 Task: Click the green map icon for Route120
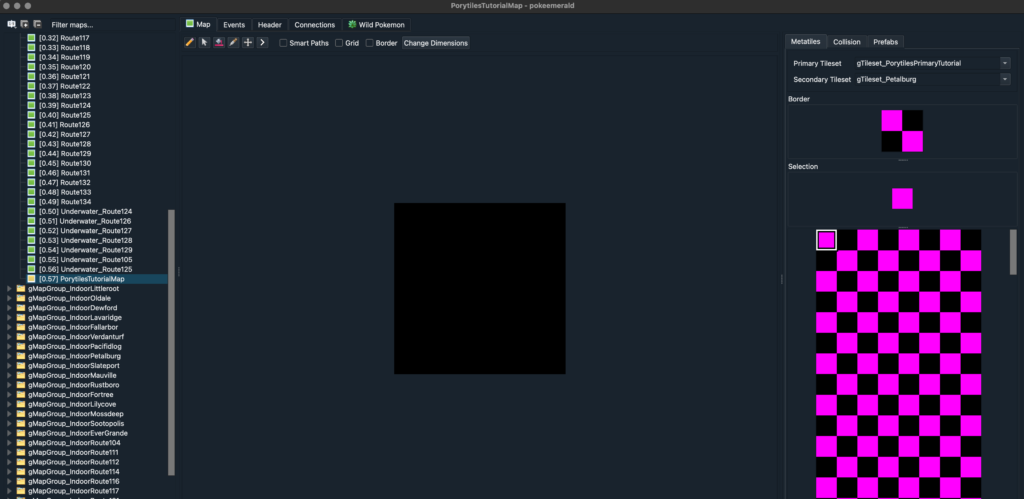click(31, 67)
